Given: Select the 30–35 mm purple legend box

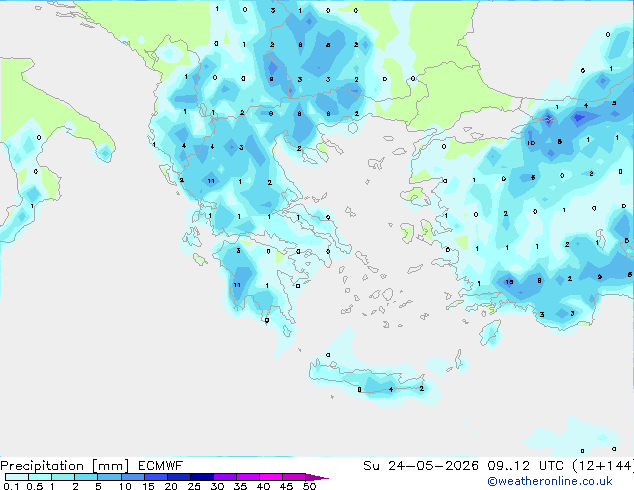Looking at the screenshot, I should 224,477.
